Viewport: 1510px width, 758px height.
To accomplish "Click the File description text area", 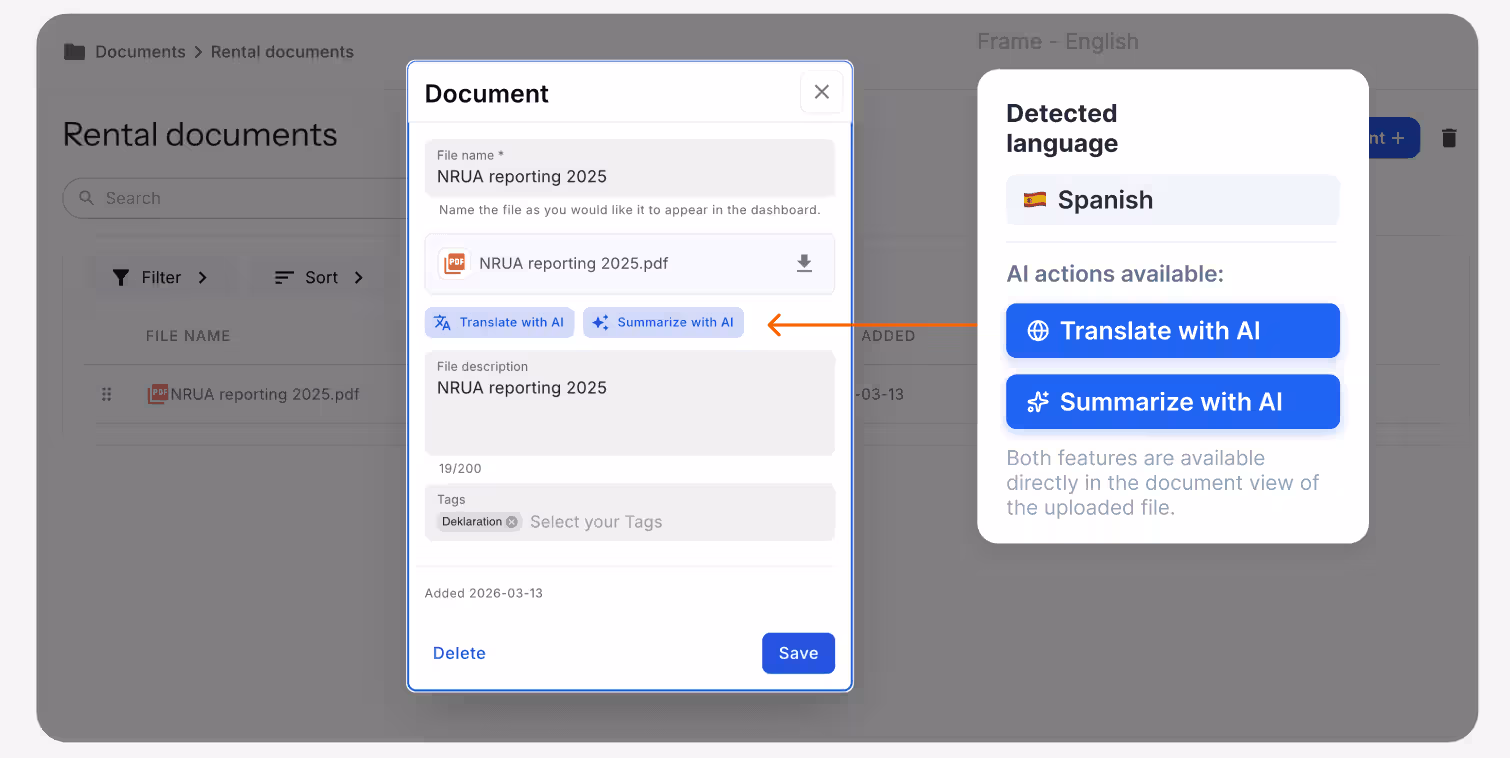I will pyautogui.click(x=630, y=403).
